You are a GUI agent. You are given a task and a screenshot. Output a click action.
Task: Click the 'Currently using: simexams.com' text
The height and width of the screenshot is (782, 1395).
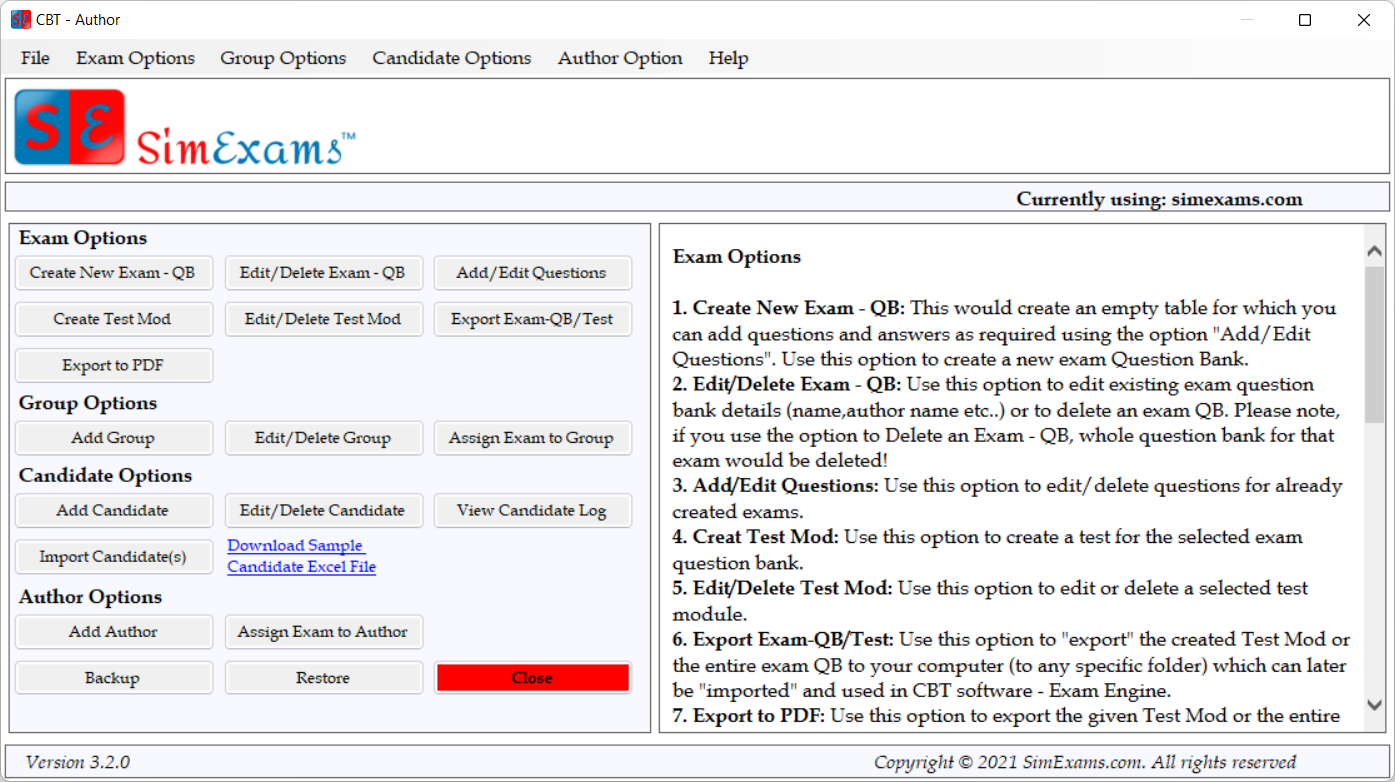(1160, 199)
